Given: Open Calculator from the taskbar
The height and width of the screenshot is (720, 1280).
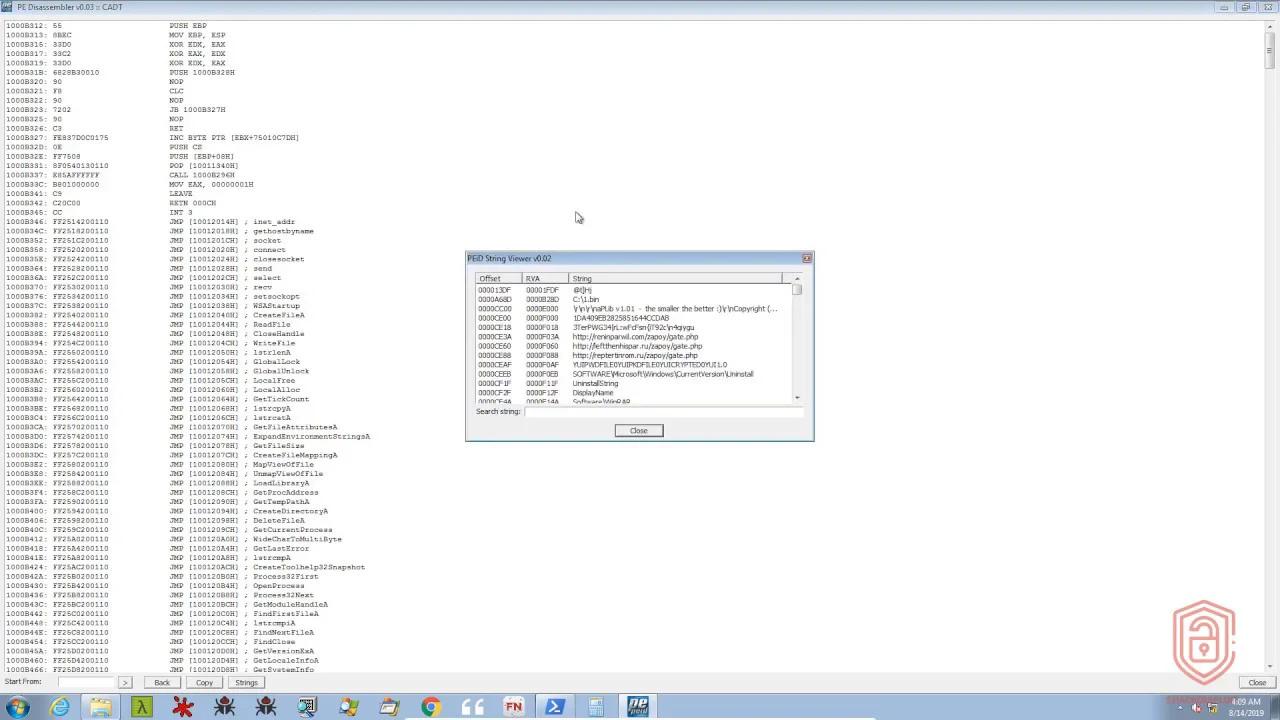Looking at the screenshot, I should coord(595,707).
